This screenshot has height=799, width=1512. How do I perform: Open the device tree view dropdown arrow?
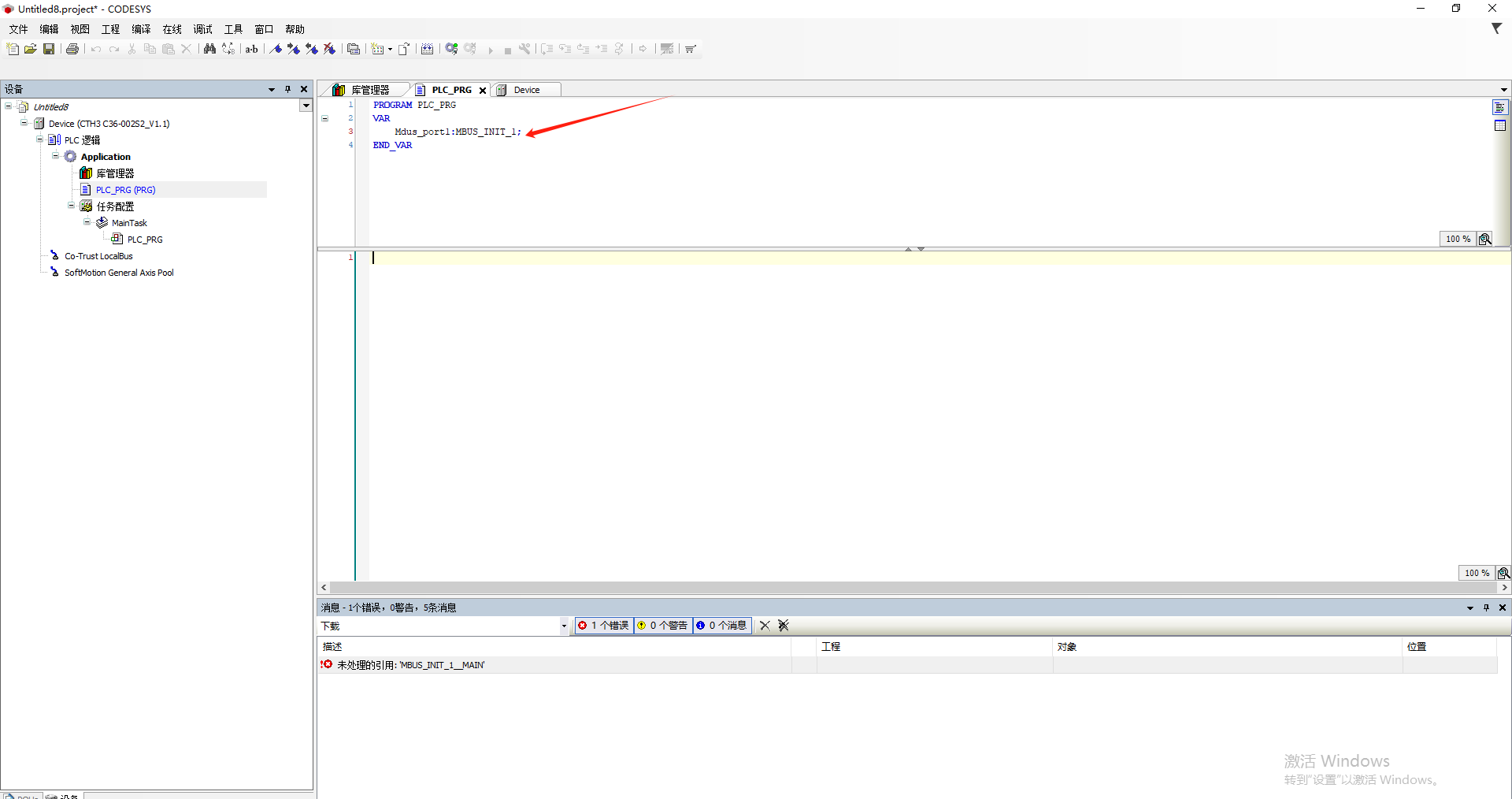pos(306,106)
